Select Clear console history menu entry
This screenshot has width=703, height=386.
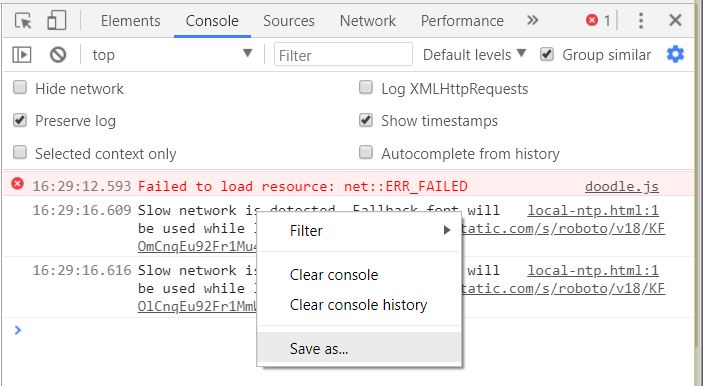click(x=359, y=305)
